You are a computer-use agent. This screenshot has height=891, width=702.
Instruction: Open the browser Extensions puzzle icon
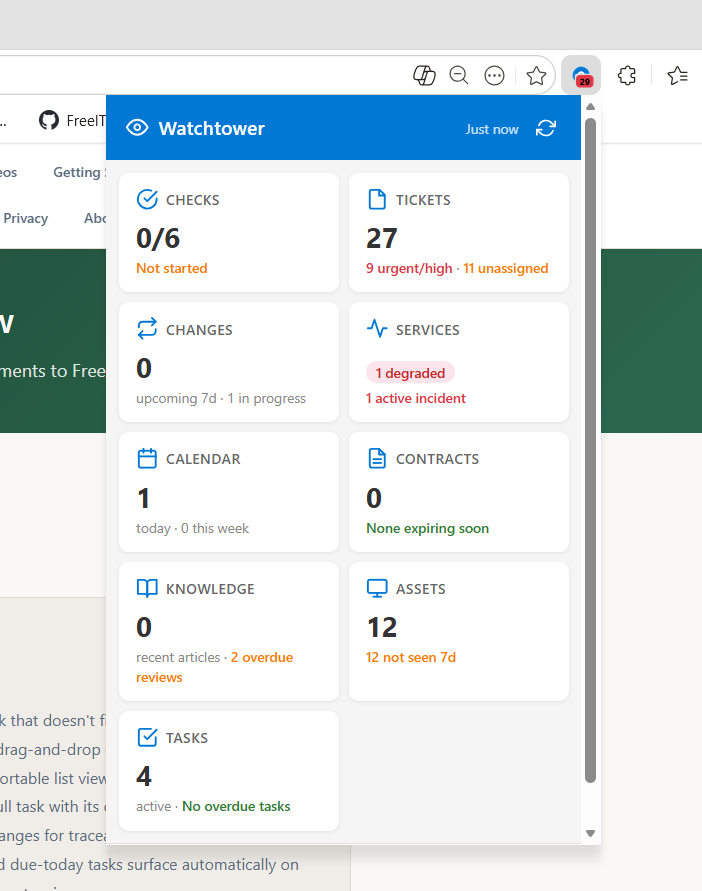[x=626, y=76]
